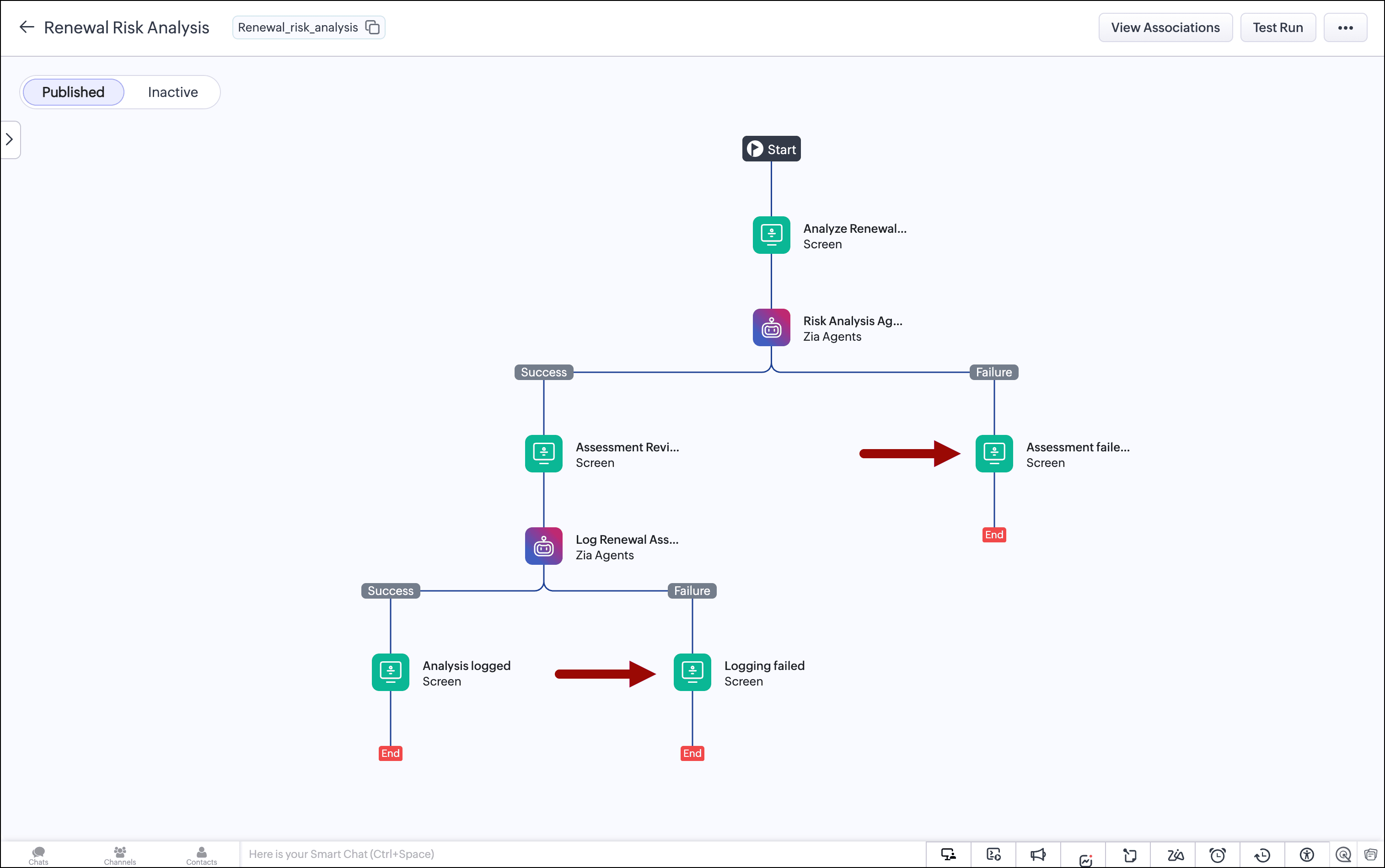This screenshot has height=868, width=1385.
Task: Open the screen share presenter icon
Action: (x=948, y=855)
